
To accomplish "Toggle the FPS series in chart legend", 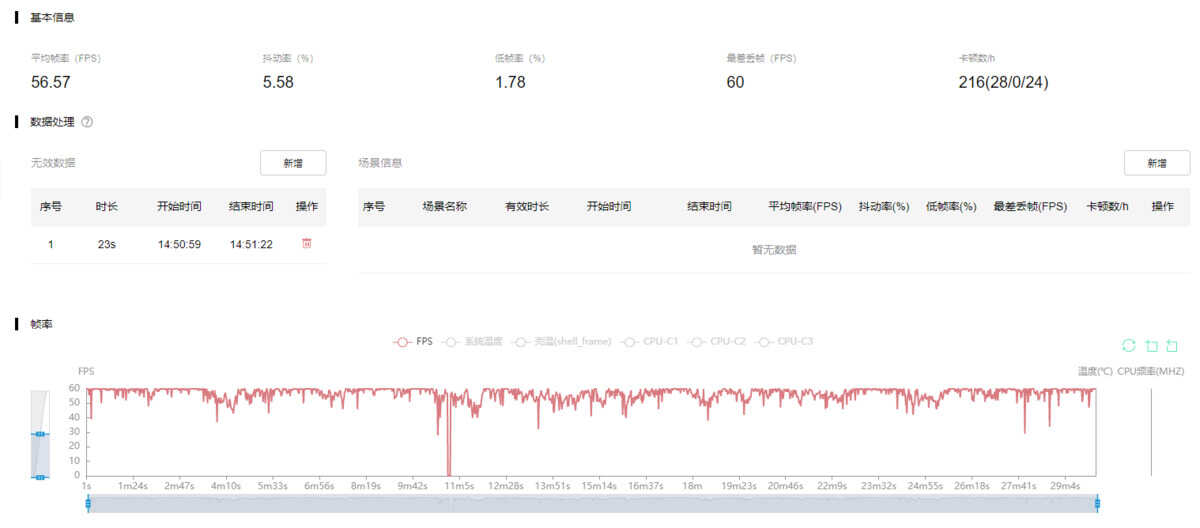I will (414, 342).
